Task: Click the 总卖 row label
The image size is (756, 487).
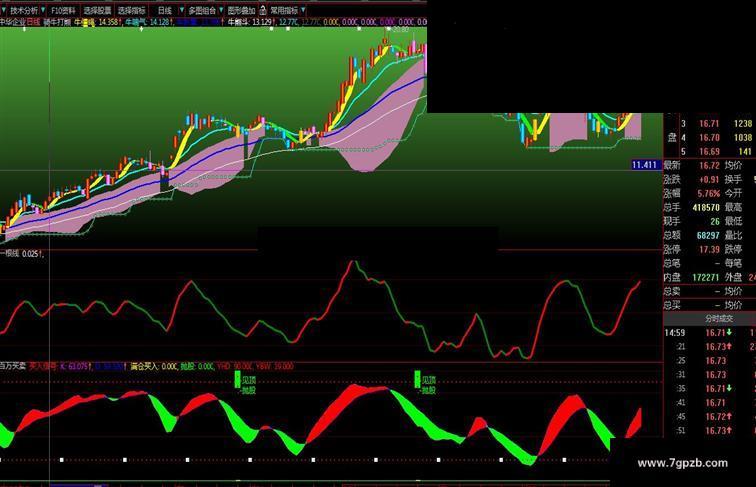Action: pyautogui.click(x=672, y=292)
